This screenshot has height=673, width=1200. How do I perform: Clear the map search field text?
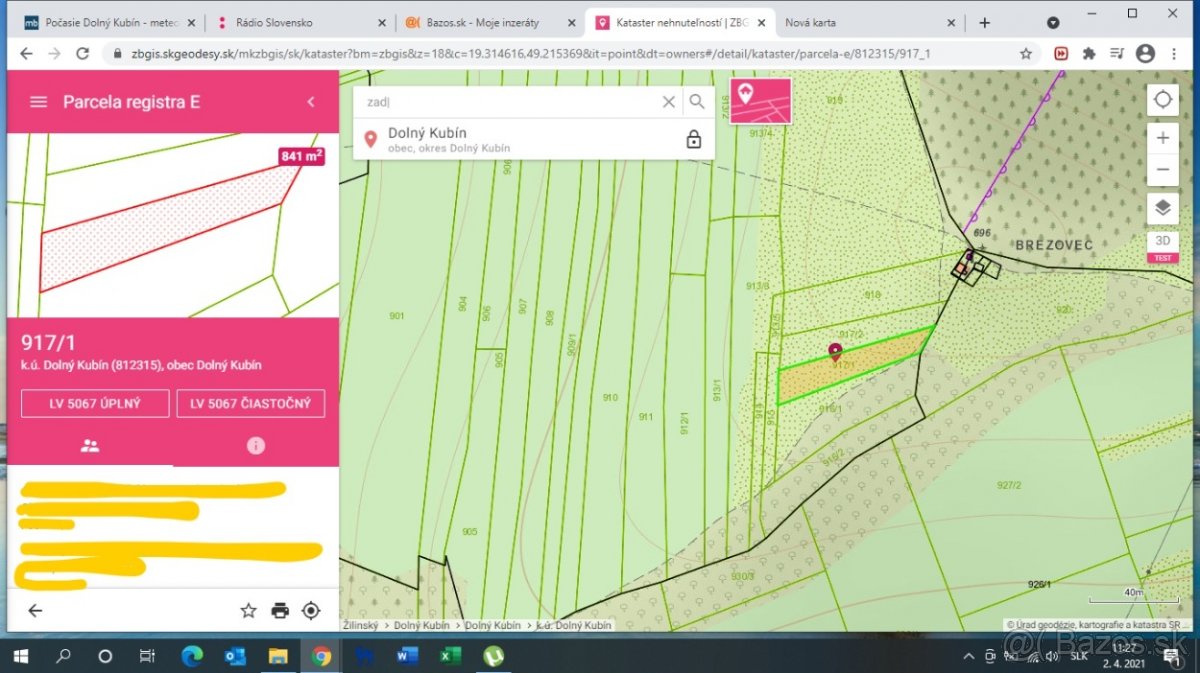669,102
